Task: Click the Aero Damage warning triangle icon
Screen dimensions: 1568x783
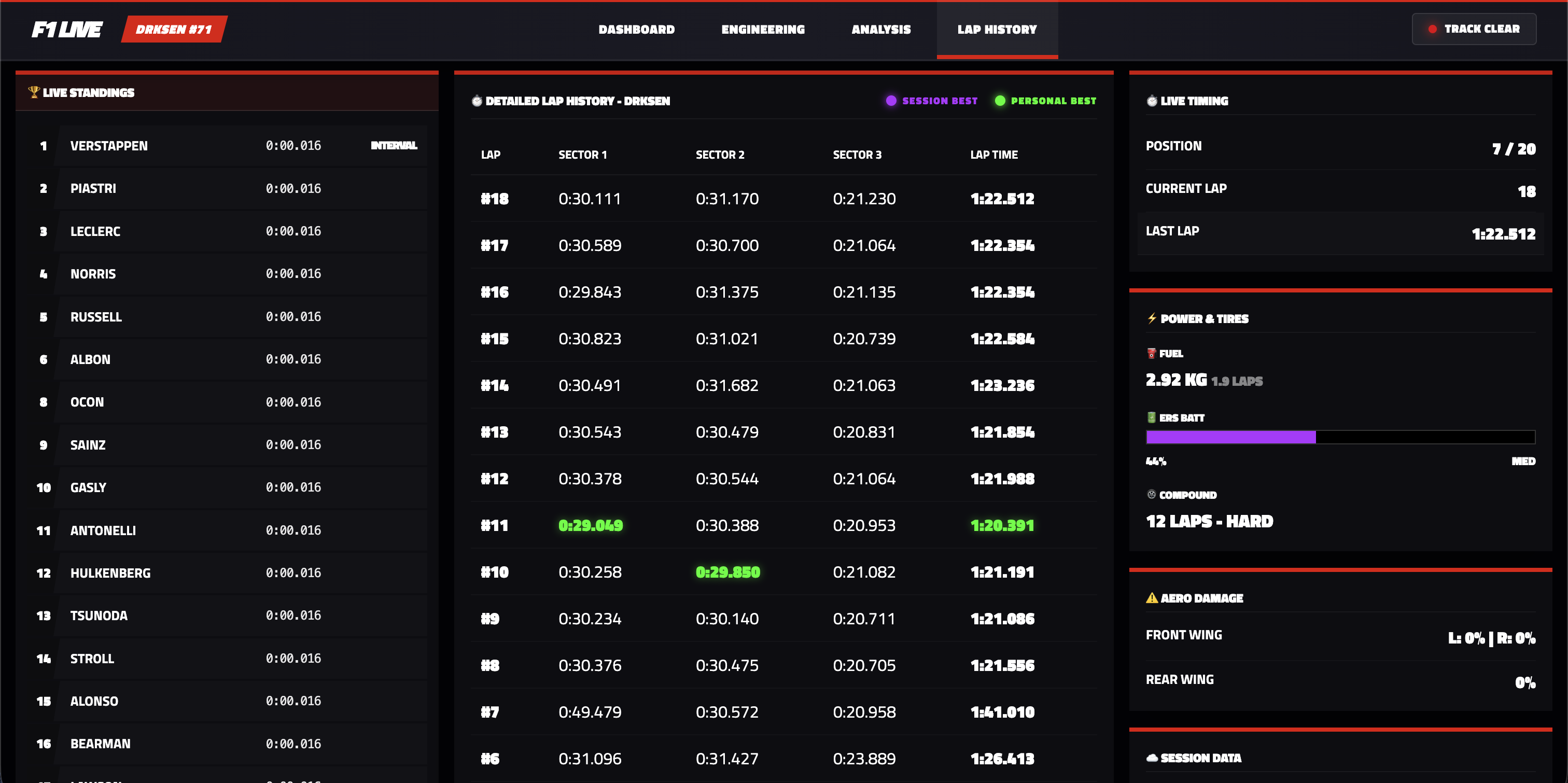Action: tap(1152, 598)
